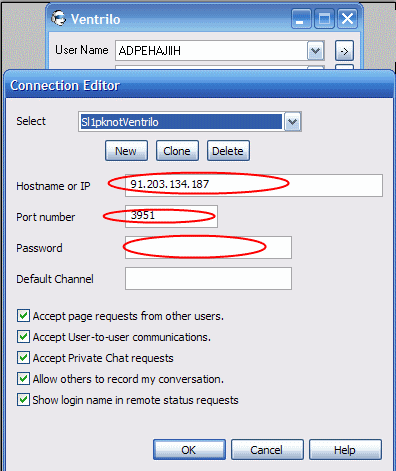Click the arrow button next to User Name
The image size is (396, 471).
pos(344,51)
